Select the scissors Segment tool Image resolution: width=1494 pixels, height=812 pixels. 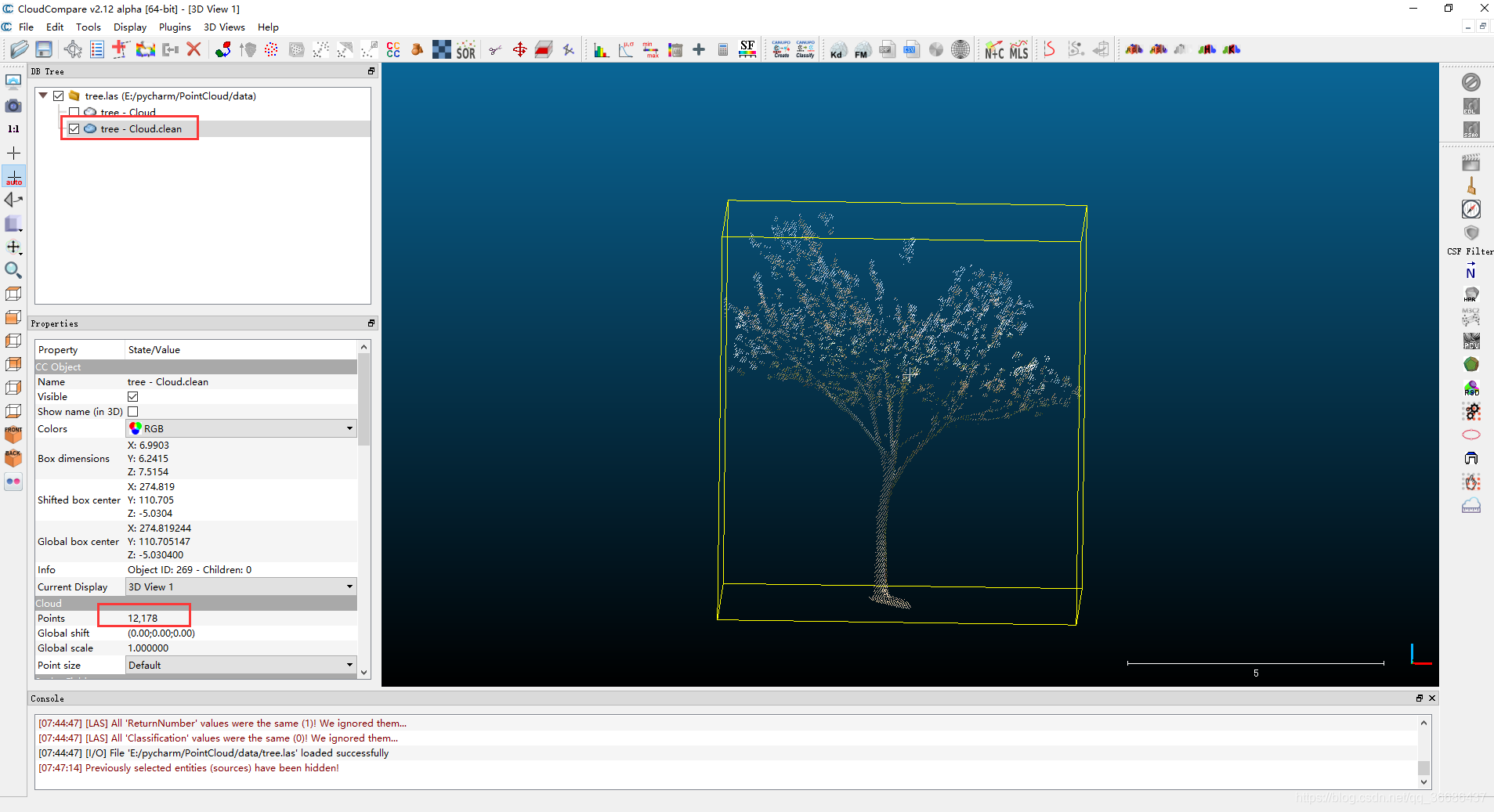[495, 50]
